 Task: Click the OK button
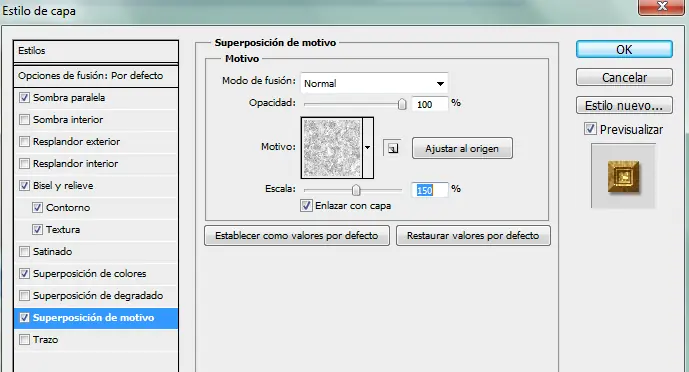pos(624,50)
